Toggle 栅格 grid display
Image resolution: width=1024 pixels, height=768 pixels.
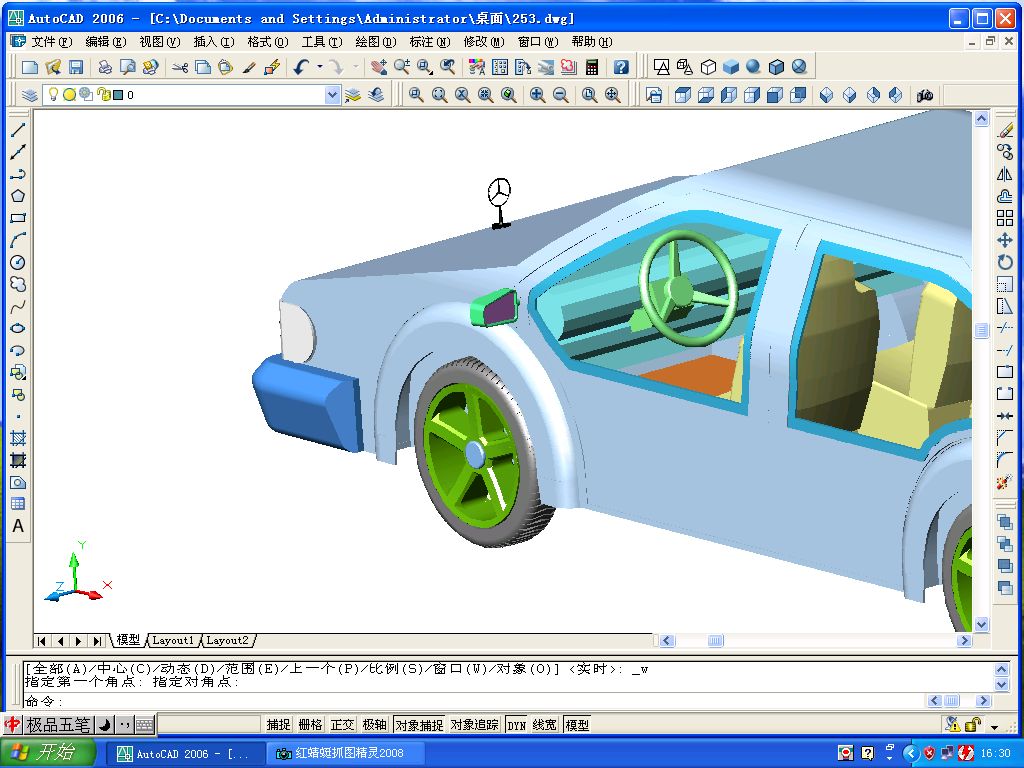coord(310,725)
